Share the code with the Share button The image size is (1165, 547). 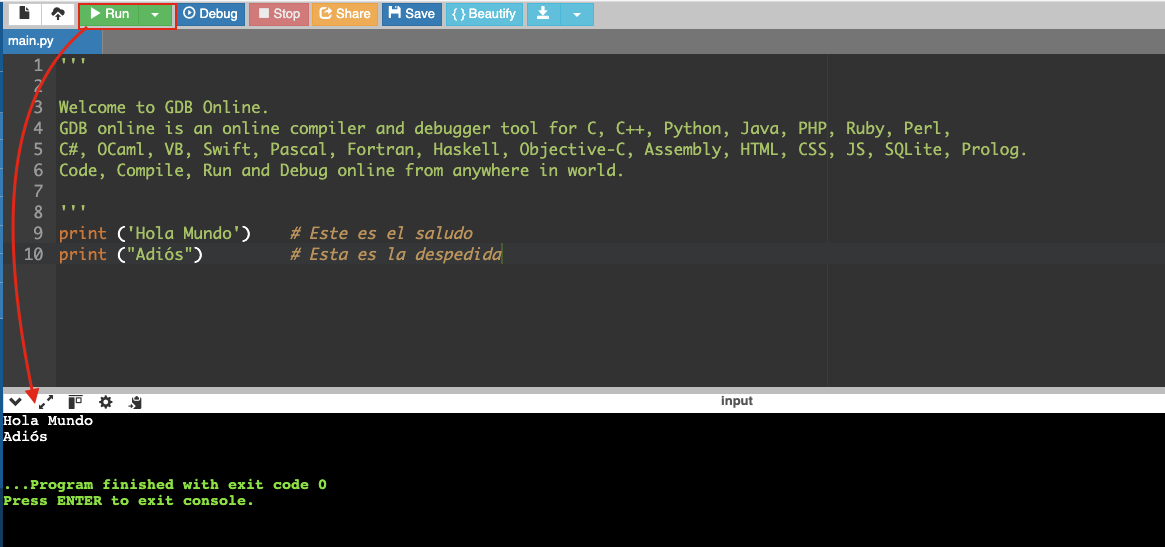point(344,14)
